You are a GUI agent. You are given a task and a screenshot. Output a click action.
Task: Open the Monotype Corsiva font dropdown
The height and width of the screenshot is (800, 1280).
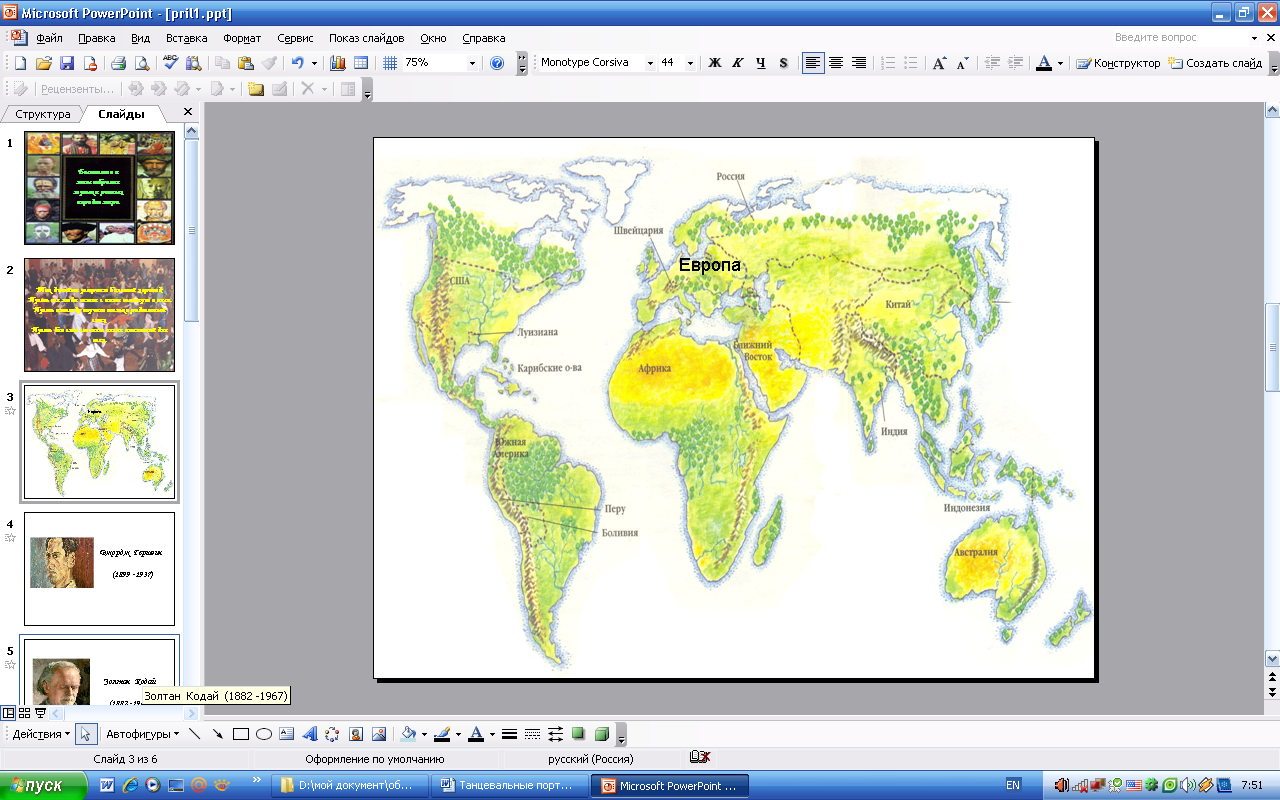tap(650, 63)
